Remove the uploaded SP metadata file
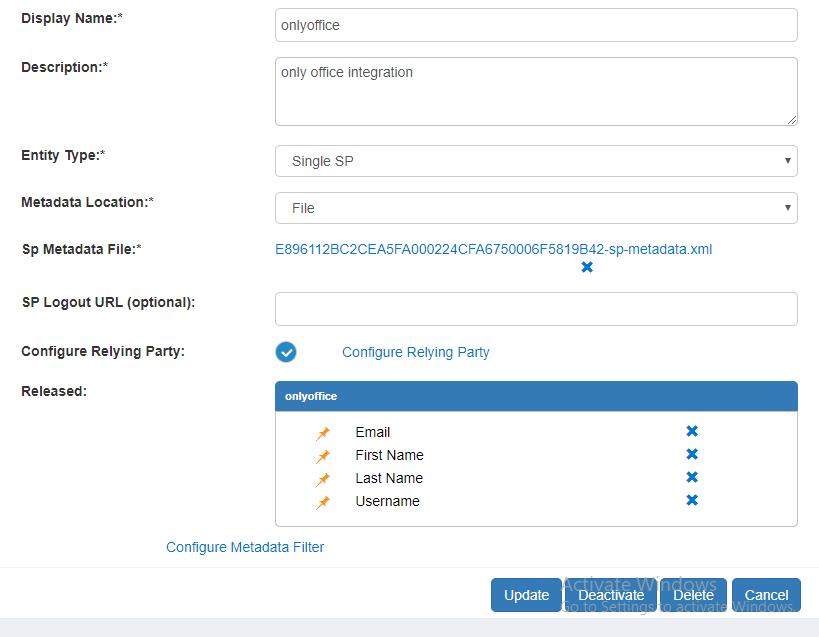This screenshot has height=637, width=819. [587, 268]
